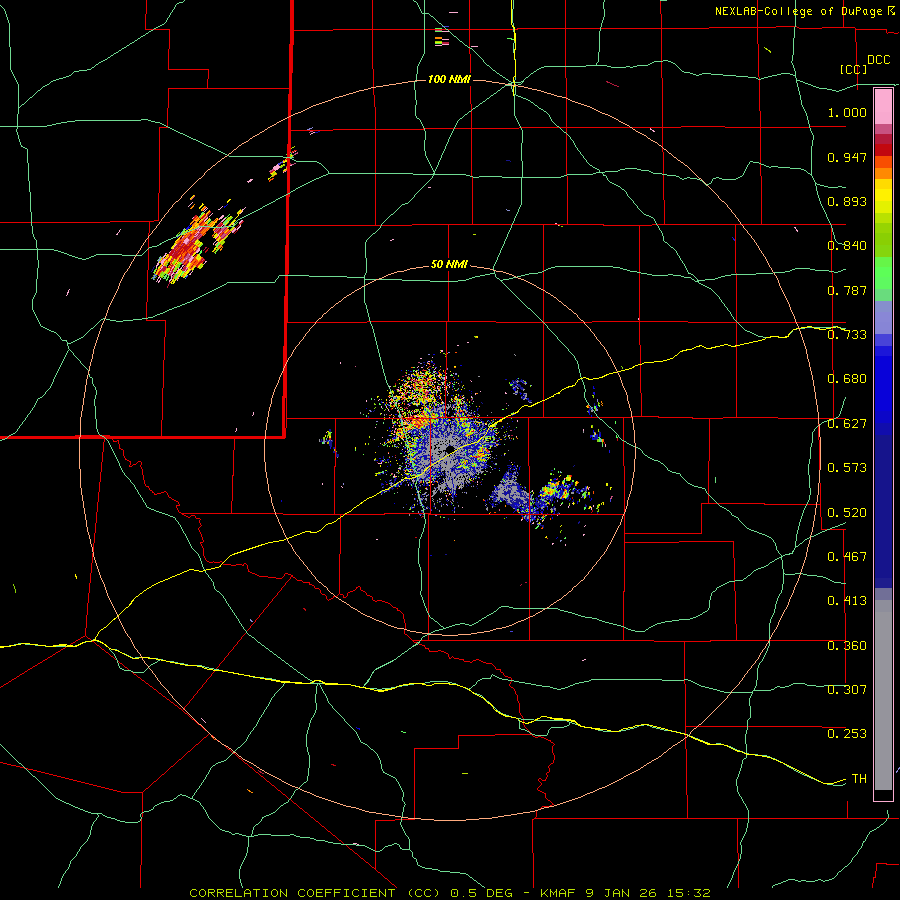Viewport: 900px width, 900px height.
Task: Select the 0.520 scale value
Action: (847, 513)
